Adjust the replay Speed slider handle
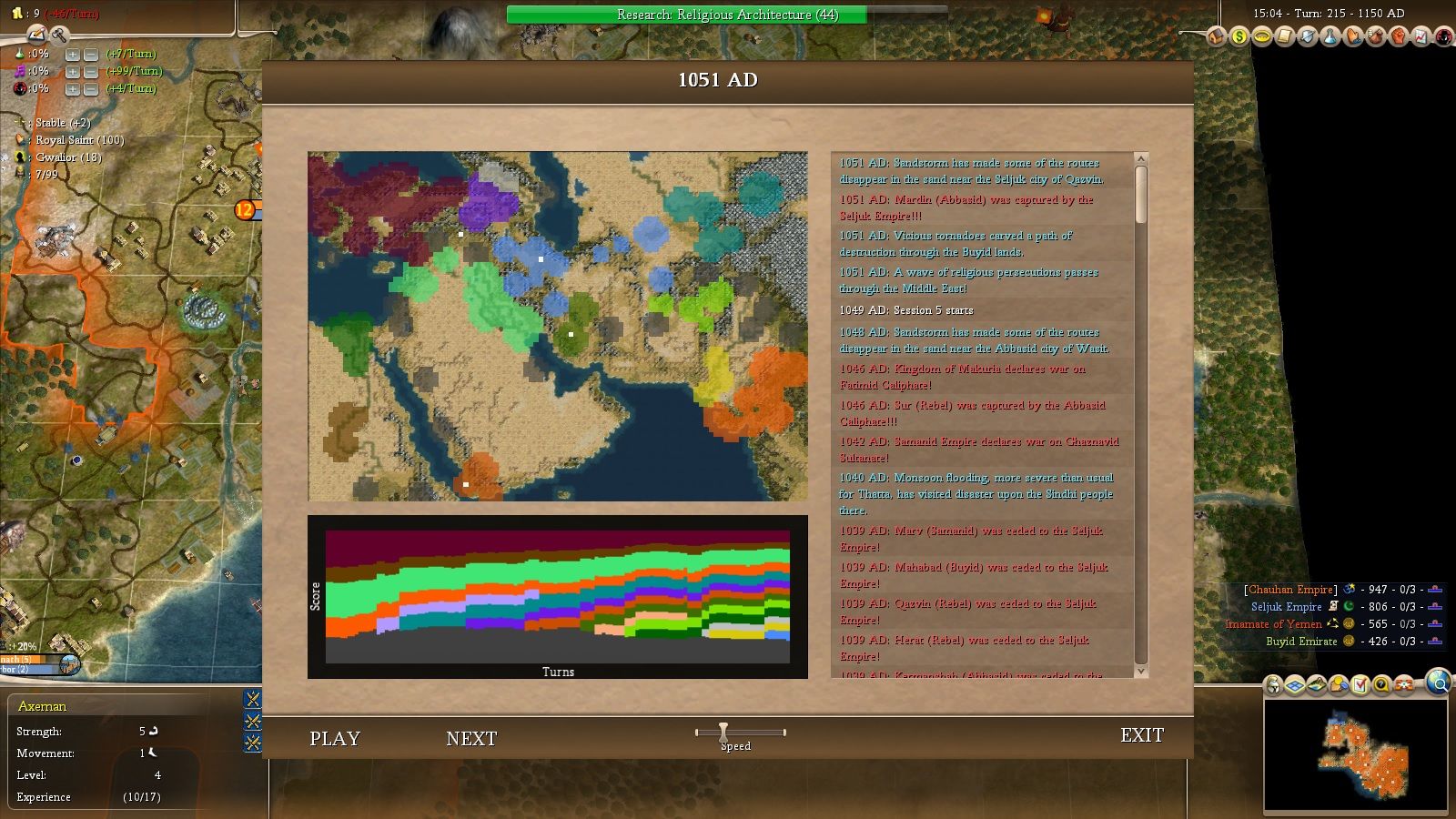The image size is (1456, 819). point(723,732)
